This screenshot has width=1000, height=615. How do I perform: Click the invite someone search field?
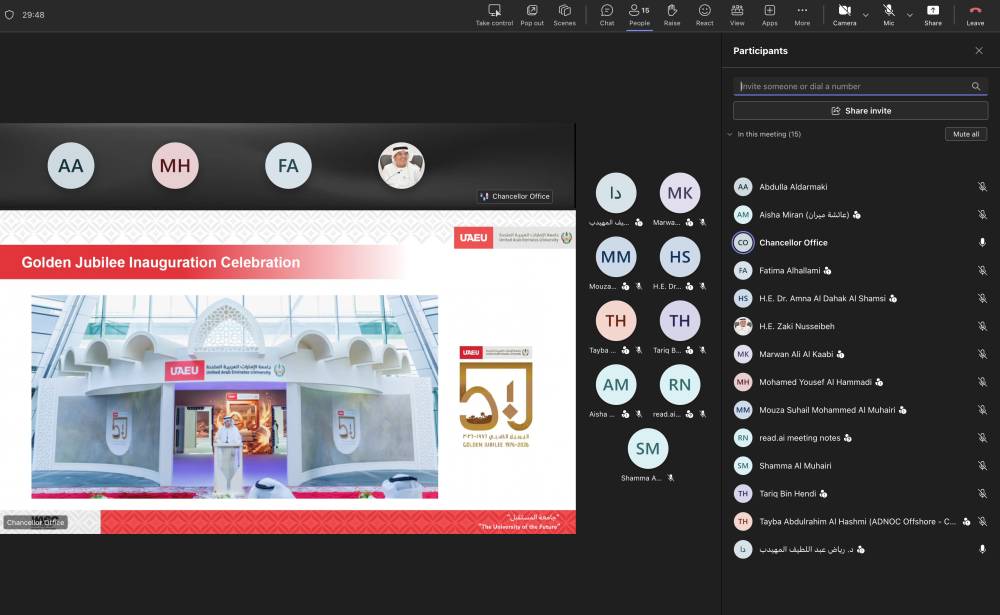852,86
